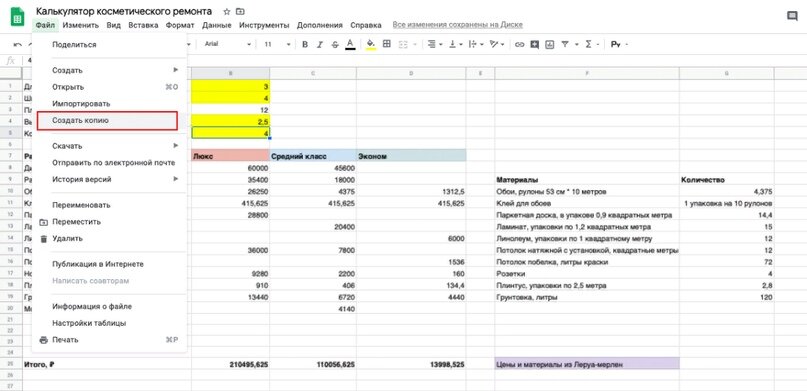
Task: Insert a chart from toolbar
Action: click(x=550, y=45)
